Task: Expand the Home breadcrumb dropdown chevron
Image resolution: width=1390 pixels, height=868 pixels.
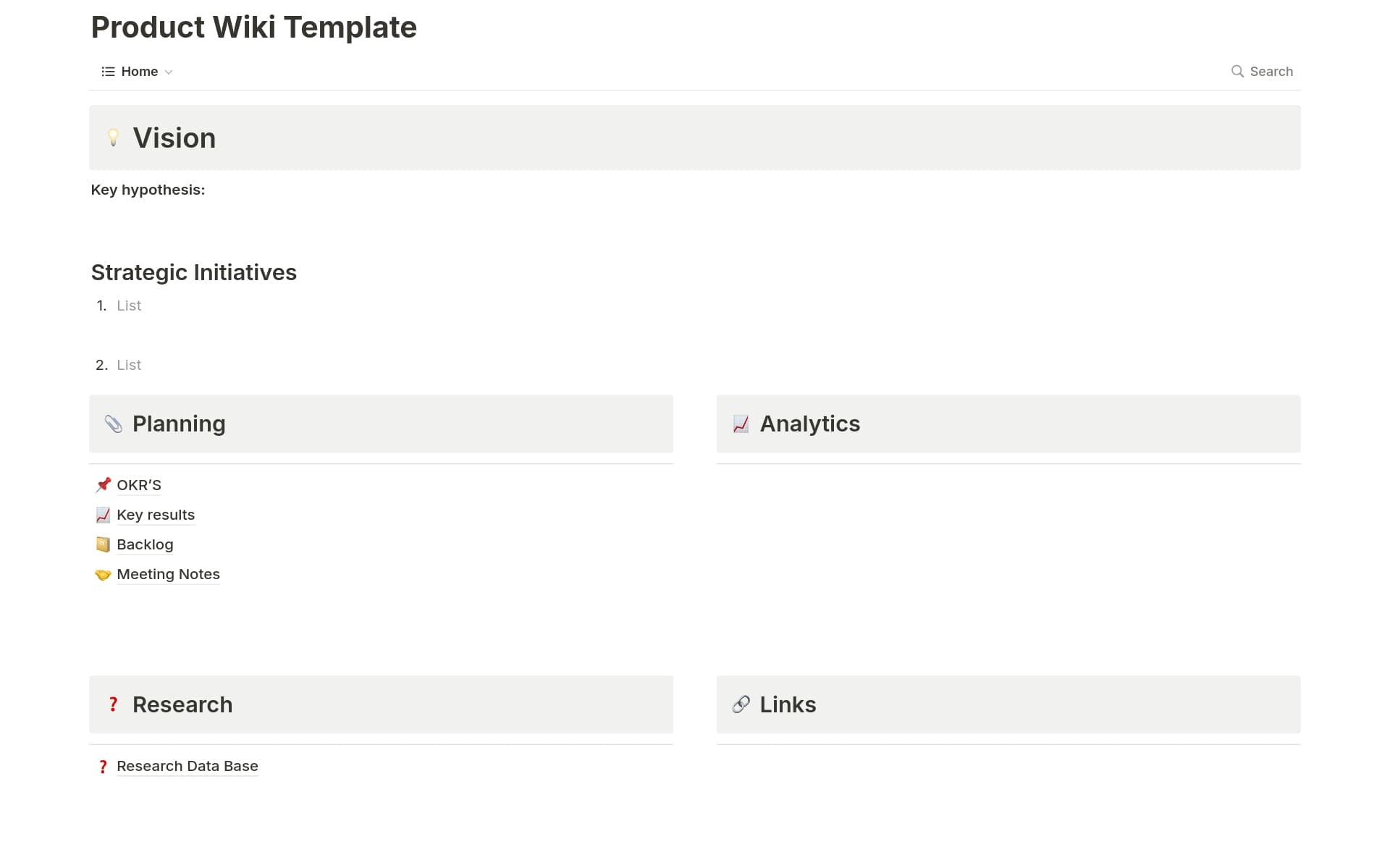Action: pyautogui.click(x=169, y=72)
